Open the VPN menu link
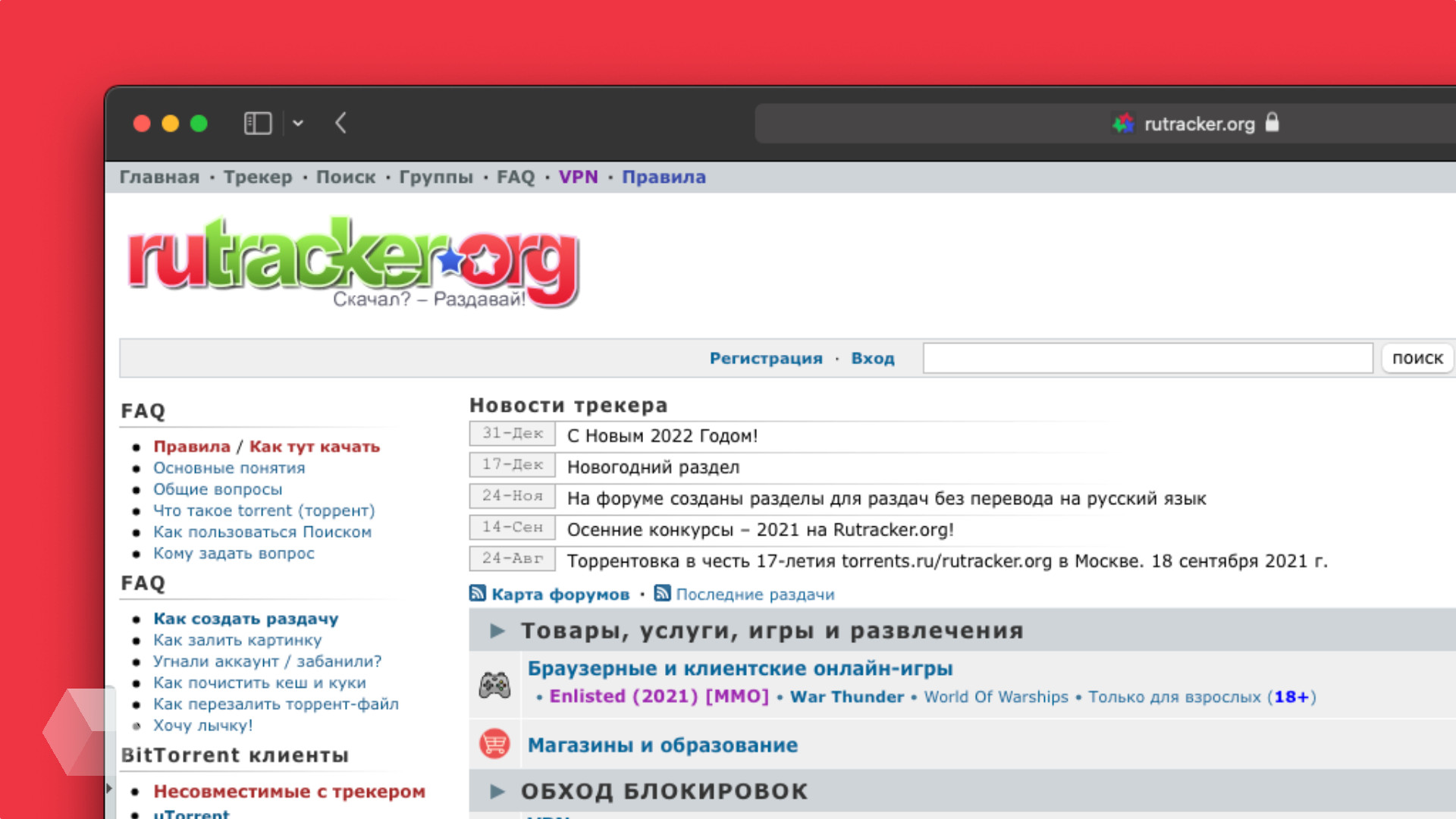The image size is (1456, 819). pyautogui.click(x=579, y=177)
